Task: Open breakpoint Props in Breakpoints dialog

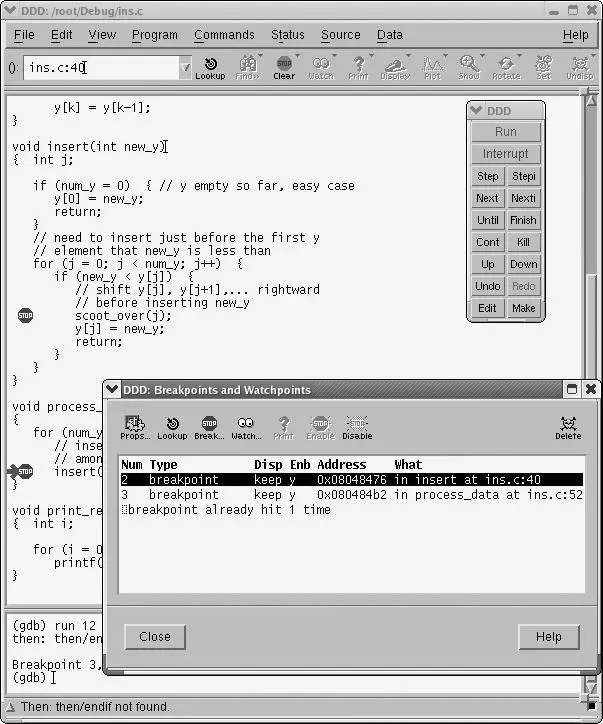Action: pyautogui.click(x=134, y=427)
